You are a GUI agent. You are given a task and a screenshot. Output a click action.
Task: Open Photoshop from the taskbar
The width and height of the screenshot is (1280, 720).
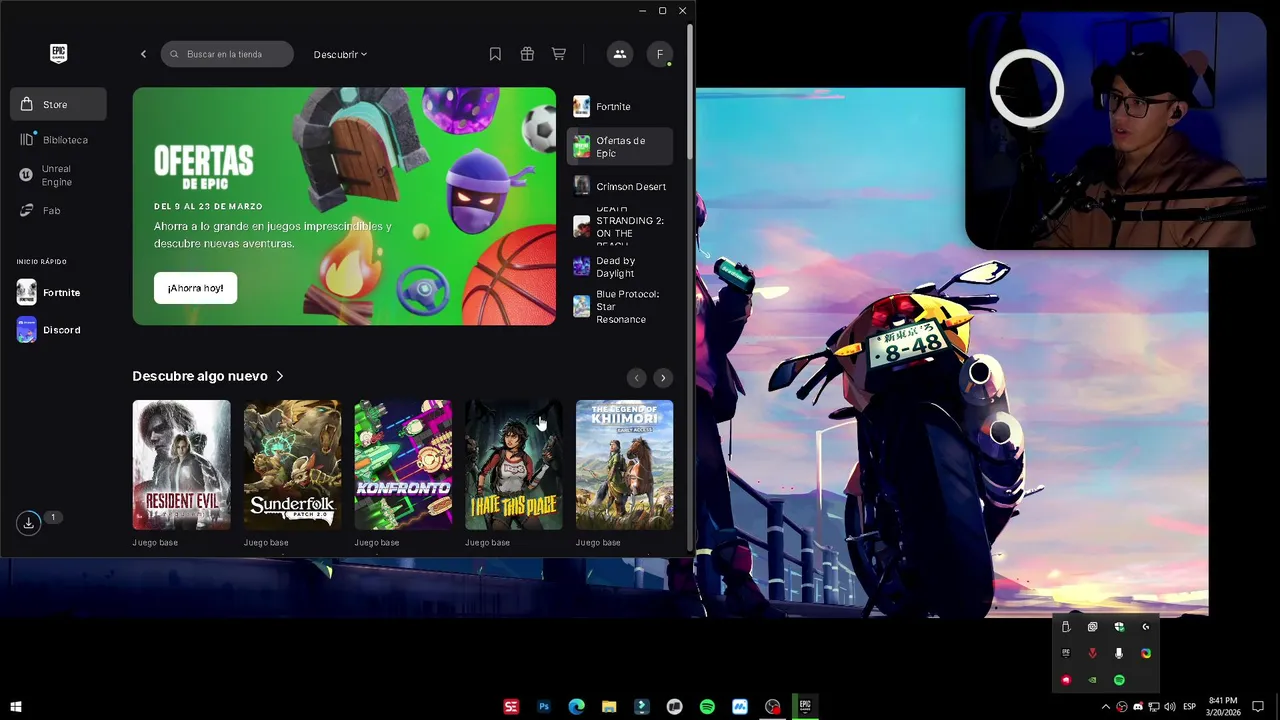(544, 706)
